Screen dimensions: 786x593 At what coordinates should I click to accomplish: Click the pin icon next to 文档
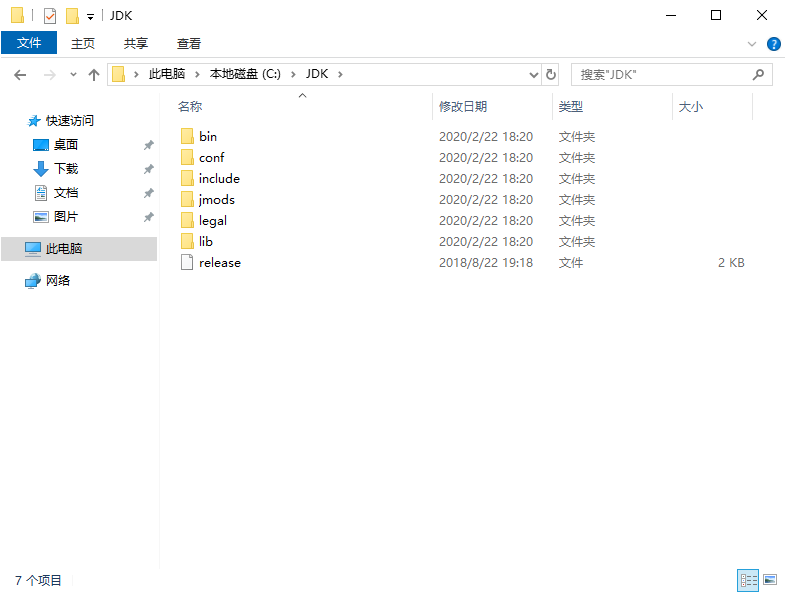(148, 193)
